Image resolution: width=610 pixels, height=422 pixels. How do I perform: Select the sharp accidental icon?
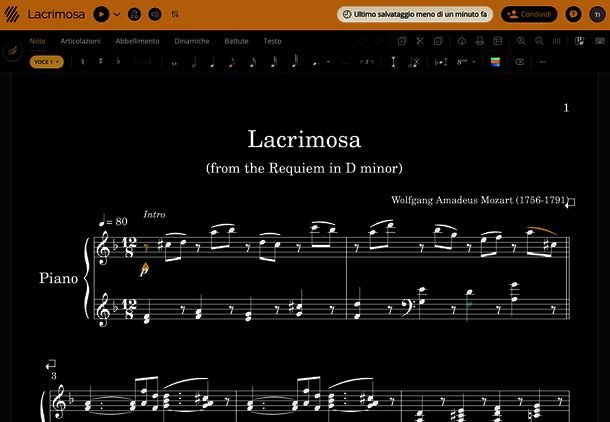100,61
